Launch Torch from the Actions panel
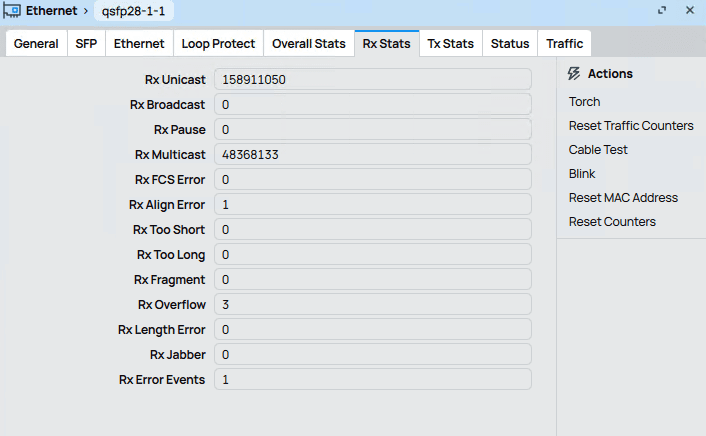 point(585,102)
